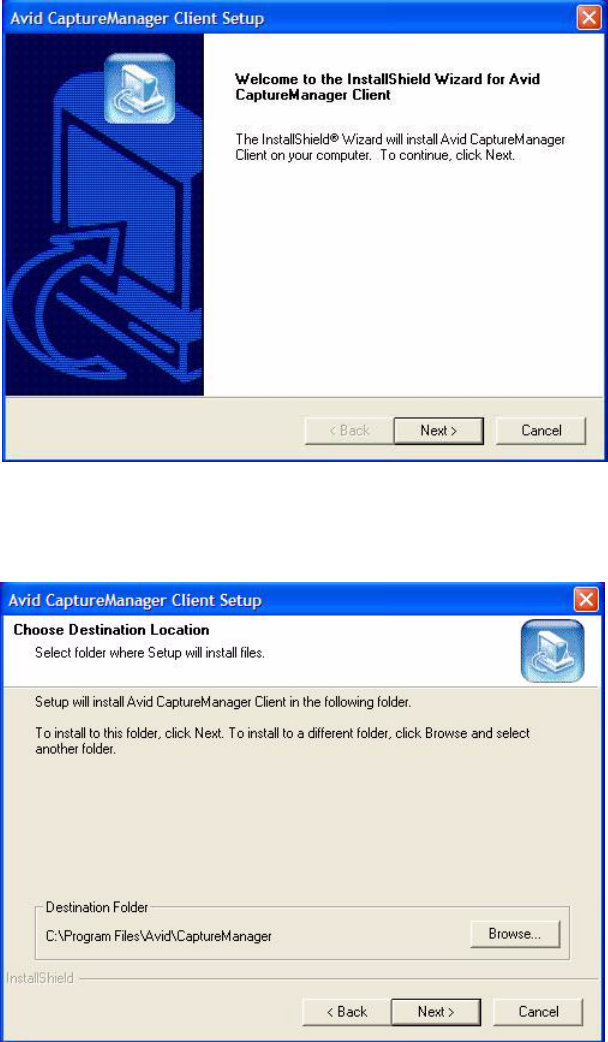Click the grayed-out Back button on Welcome page
The width and height of the screenshot is (608, 1042).
pyautogui.click(x=349, y=431)
